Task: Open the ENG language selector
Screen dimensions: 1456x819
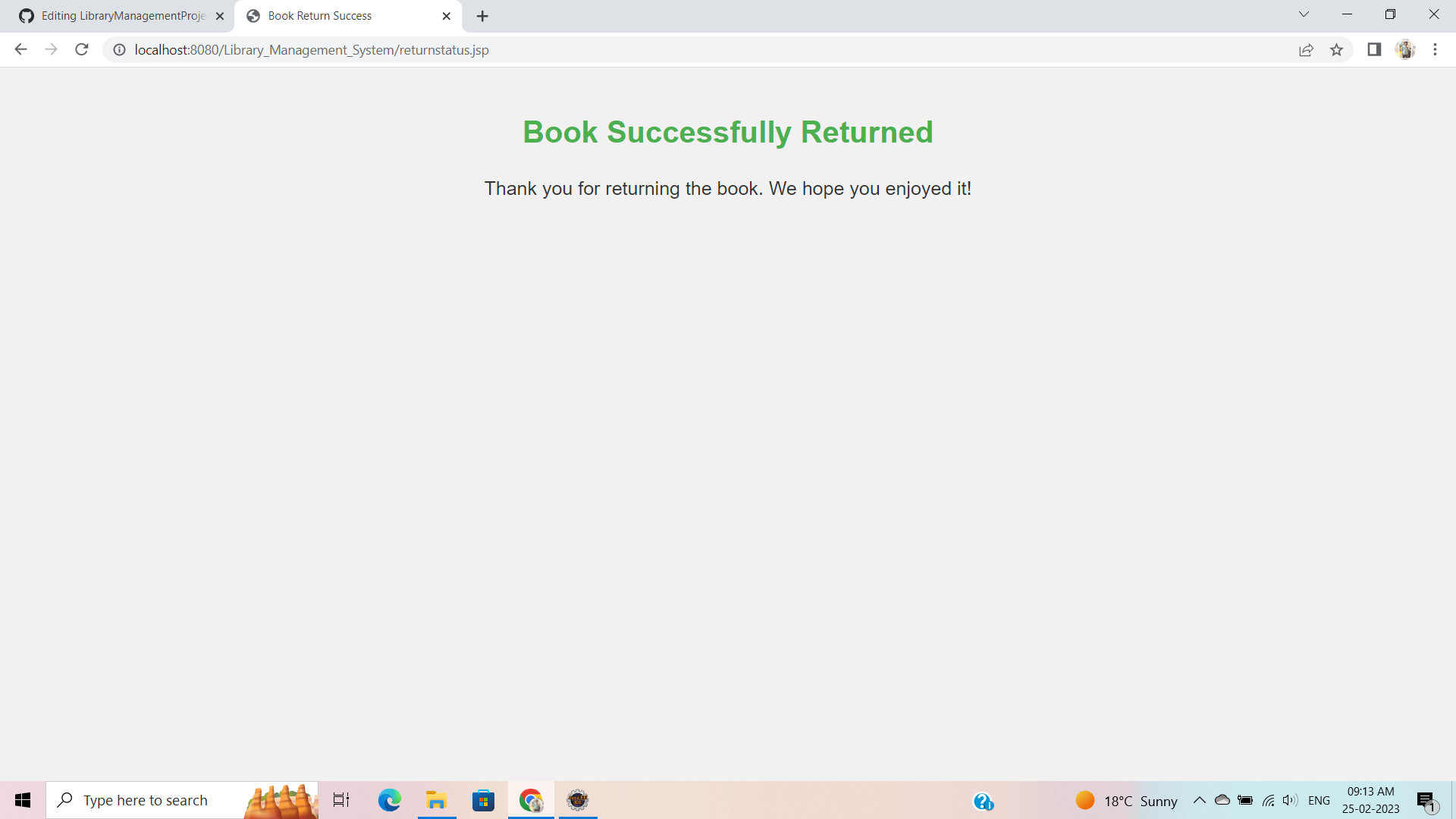Action: click(1320, 800)
